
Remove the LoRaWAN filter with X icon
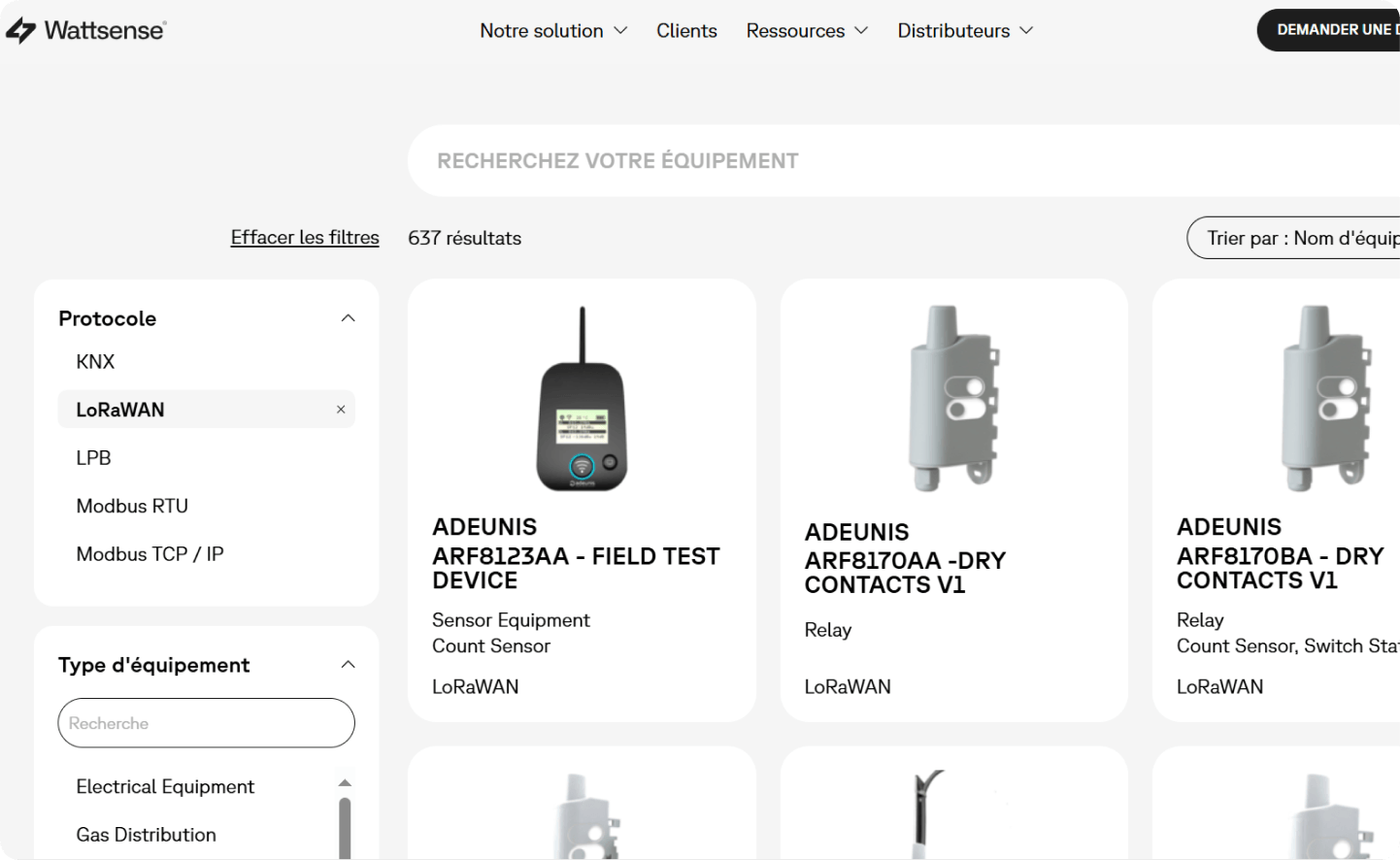(x=341, y=410)
